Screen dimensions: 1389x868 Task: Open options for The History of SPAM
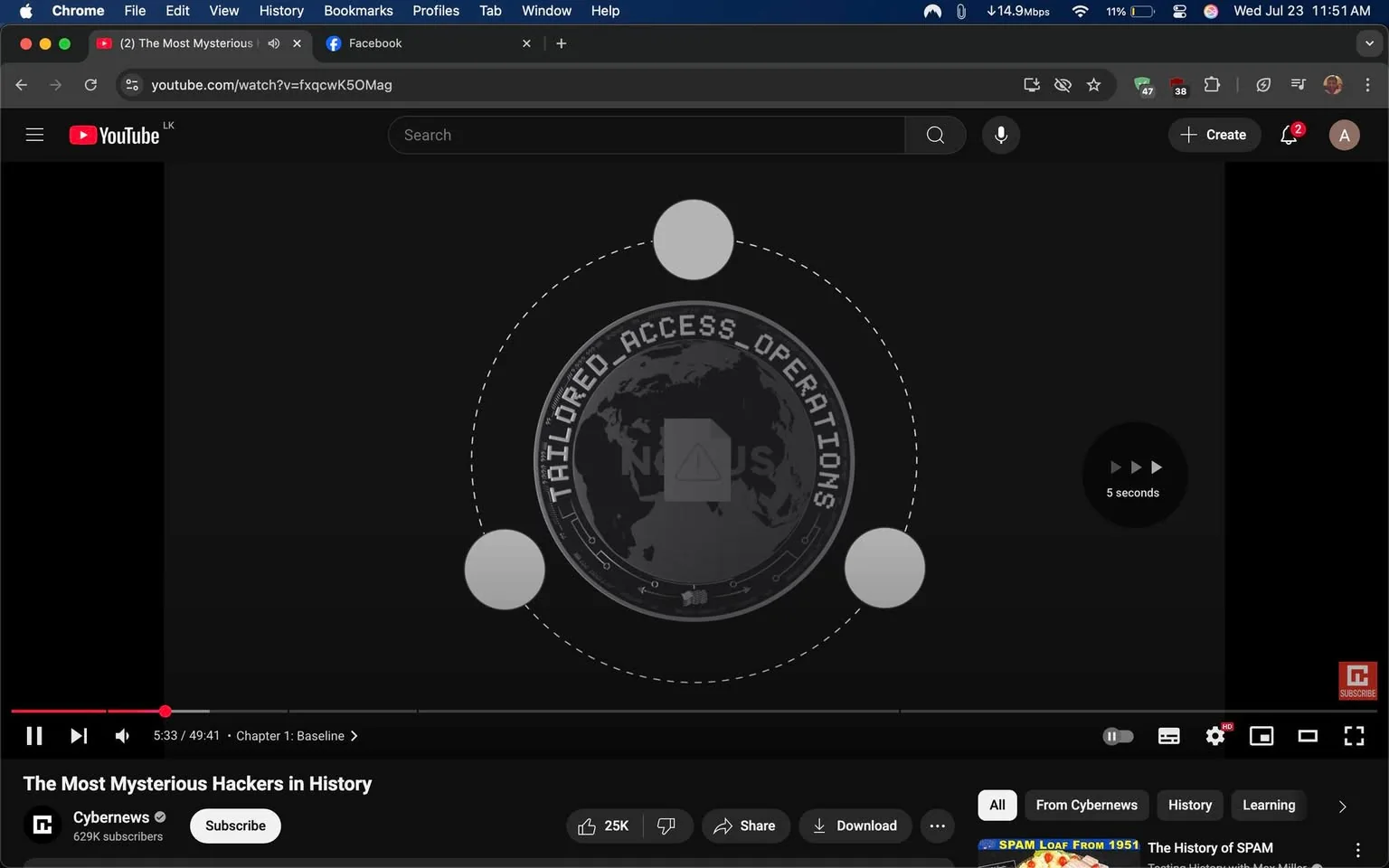pos(1357,850)
